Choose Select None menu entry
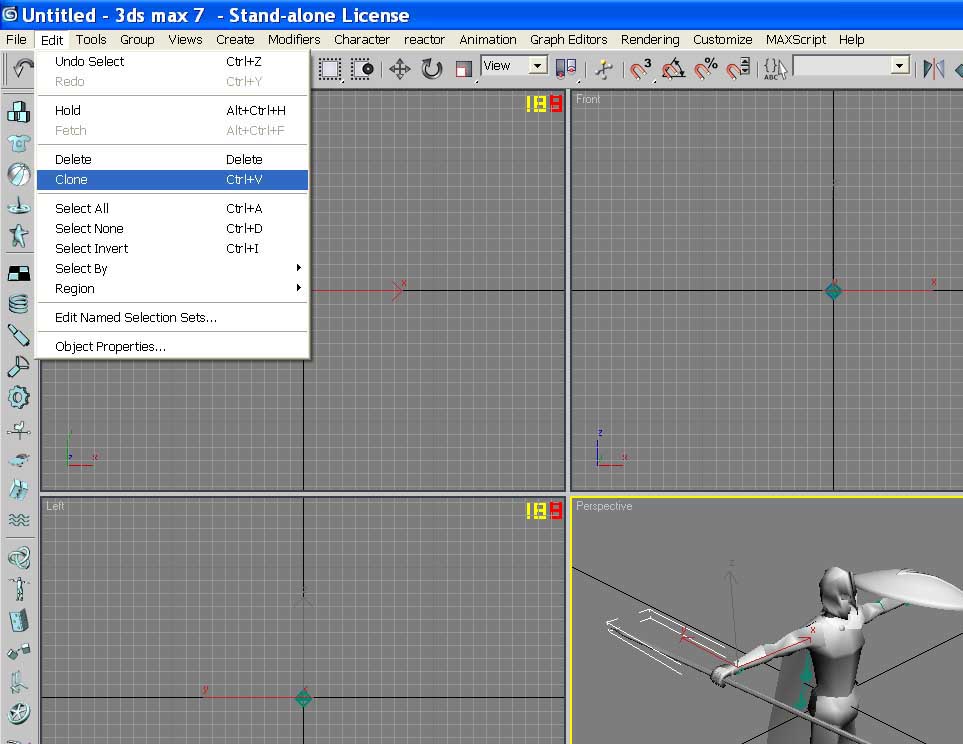Screen dimensions: 963x744 [x=173, y=229]
